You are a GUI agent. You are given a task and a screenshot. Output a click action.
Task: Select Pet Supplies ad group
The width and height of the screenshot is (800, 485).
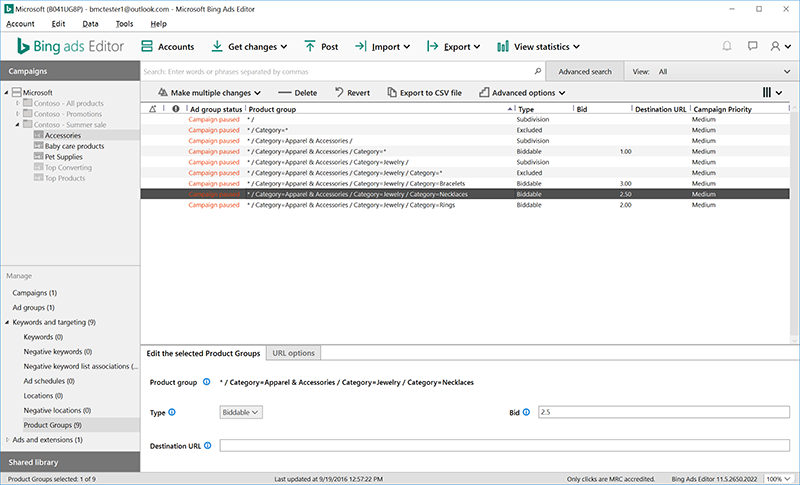point(63,157)
